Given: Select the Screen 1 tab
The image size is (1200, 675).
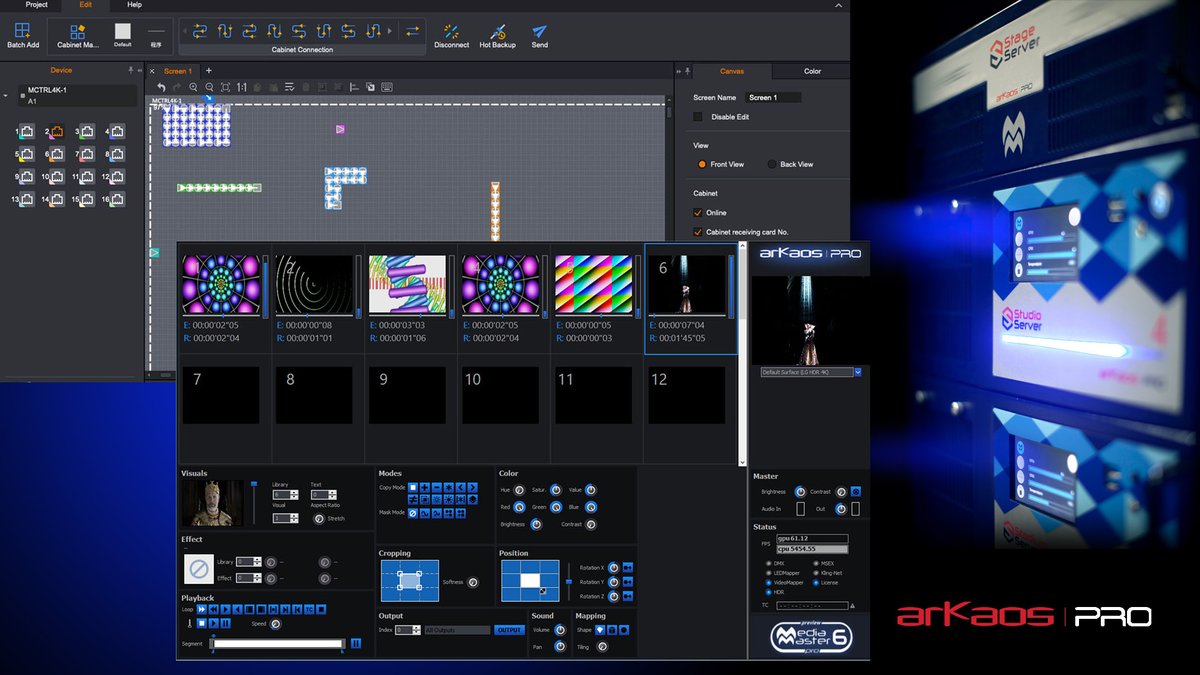Looking at the screenshot, I should click(177, 71).
